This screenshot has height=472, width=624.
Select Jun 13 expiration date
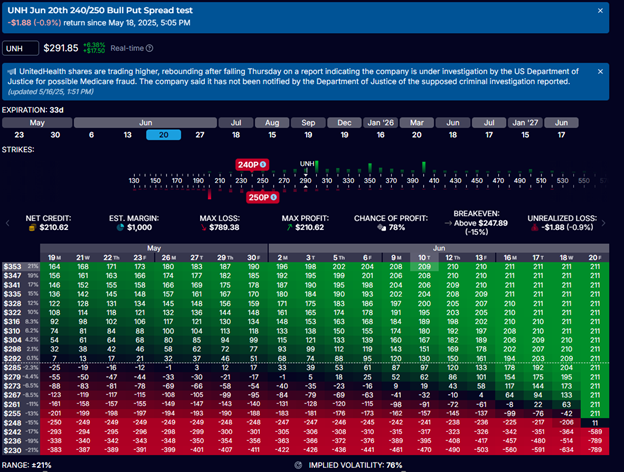(x=127, y=135)
